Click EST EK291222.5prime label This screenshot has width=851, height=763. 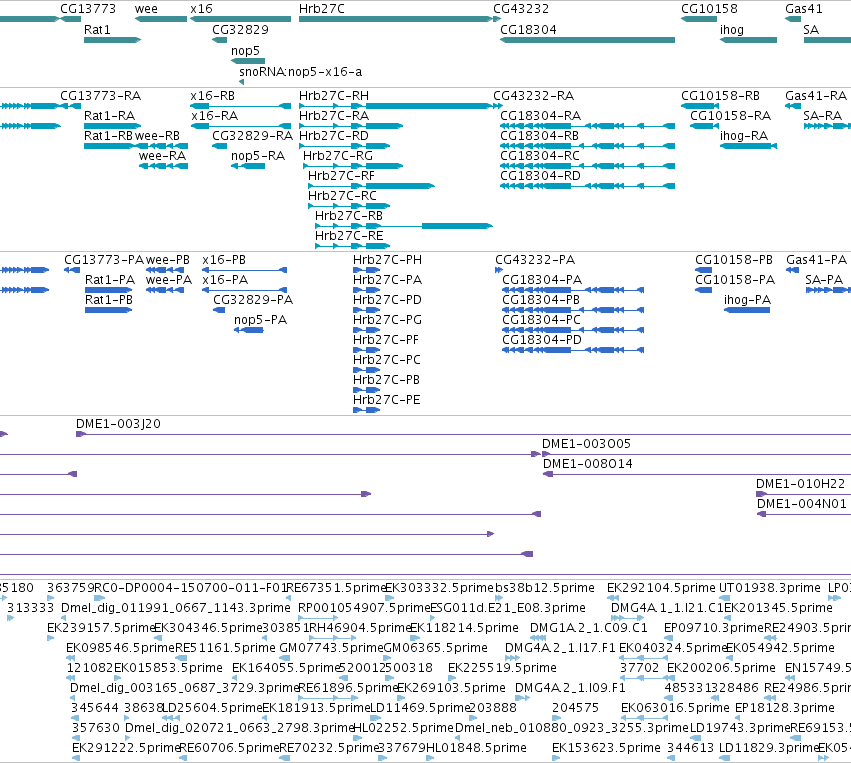(126, 748)
